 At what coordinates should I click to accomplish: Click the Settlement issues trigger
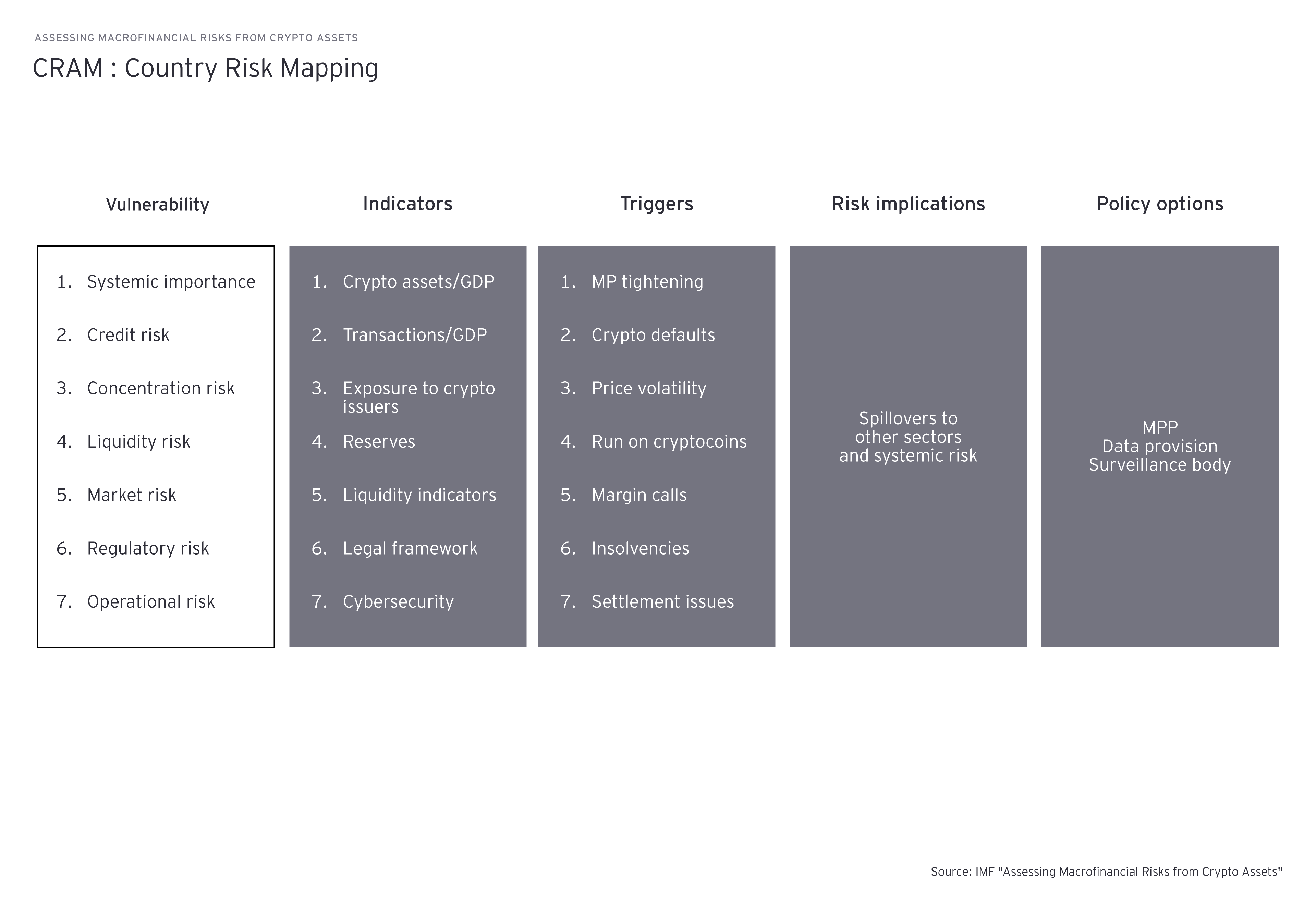pos(662,602)
